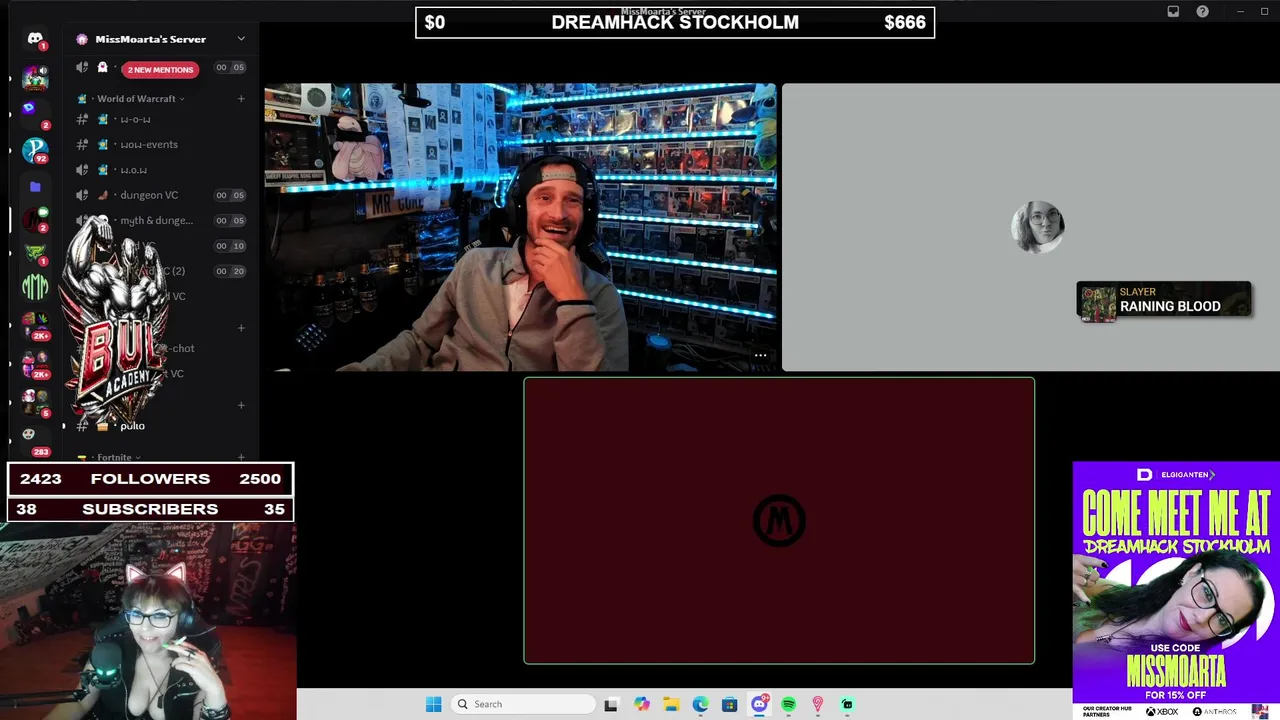Select the gray tile with round avatar
The height and width of the screenshot is (720, 1280).
pos(1030,227)
